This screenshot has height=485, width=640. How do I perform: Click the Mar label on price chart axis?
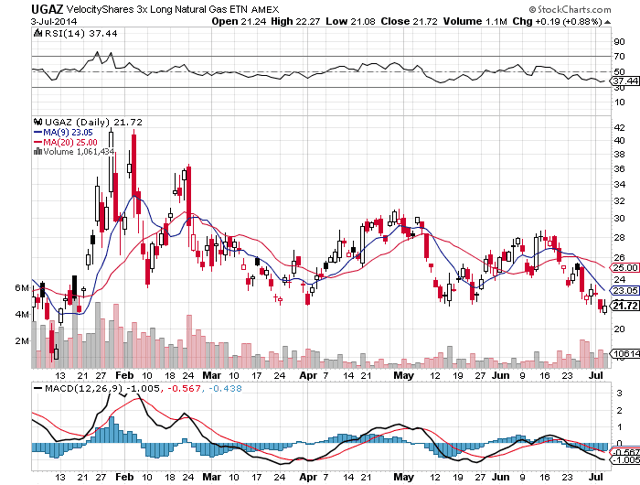tap(212, 375)
